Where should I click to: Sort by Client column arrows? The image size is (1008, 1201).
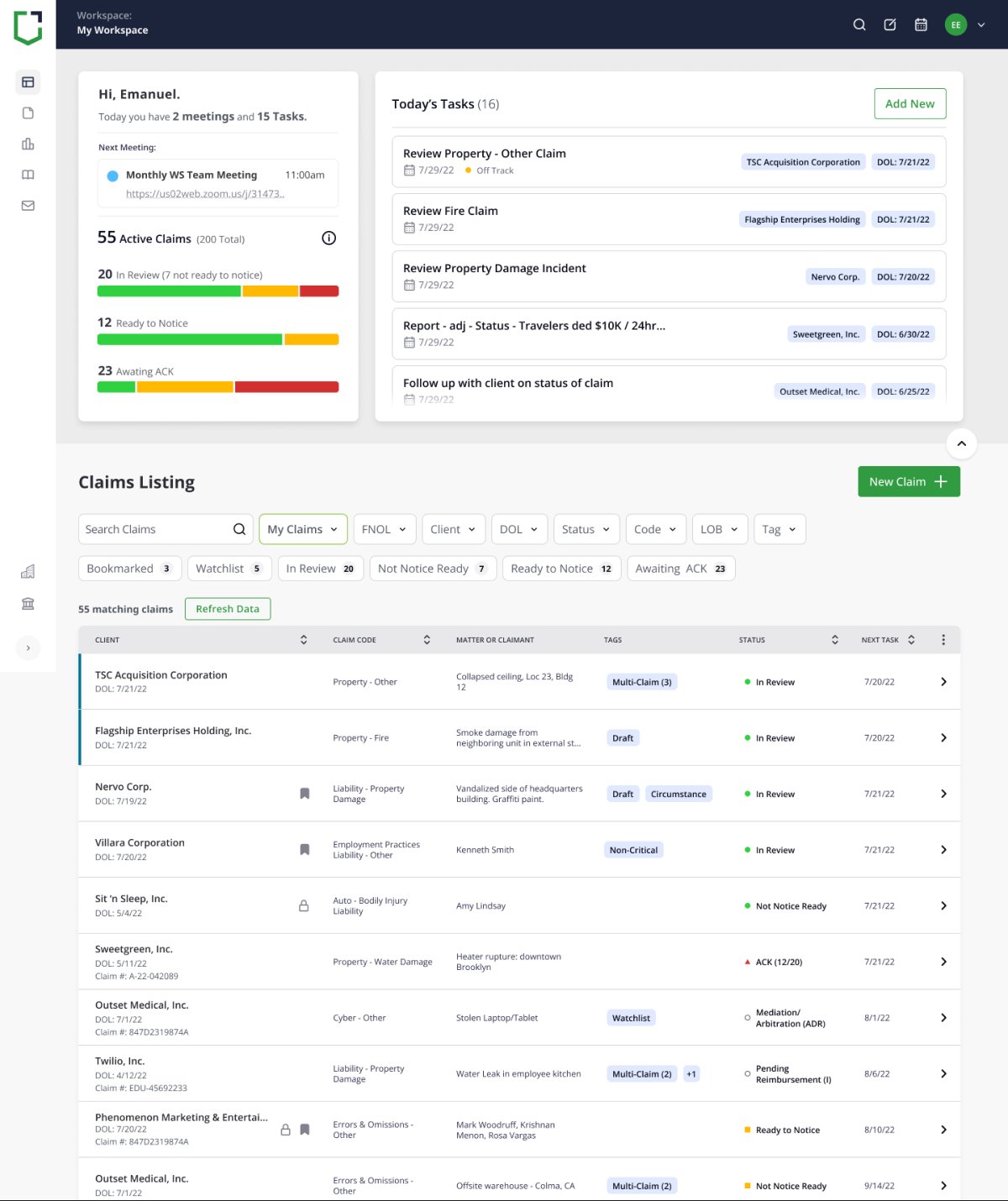(304, 640)
